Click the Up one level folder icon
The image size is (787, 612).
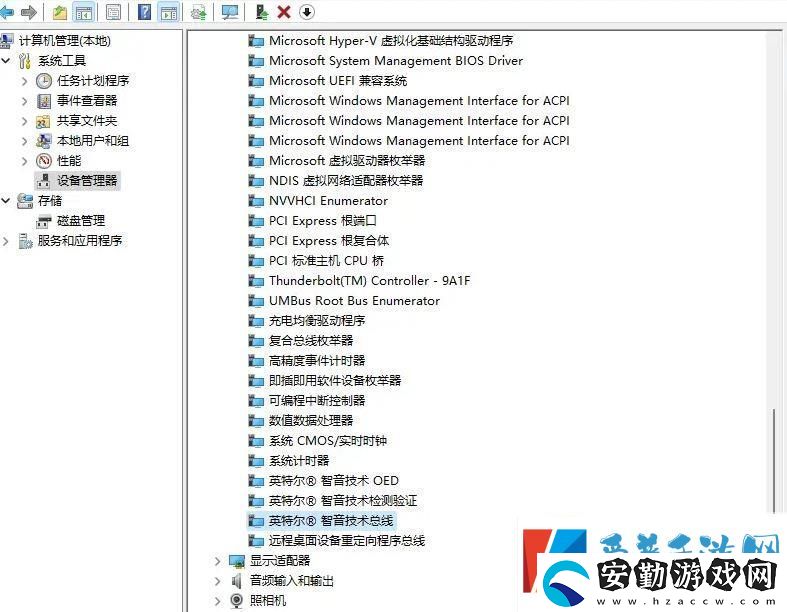tap(60, 12)
